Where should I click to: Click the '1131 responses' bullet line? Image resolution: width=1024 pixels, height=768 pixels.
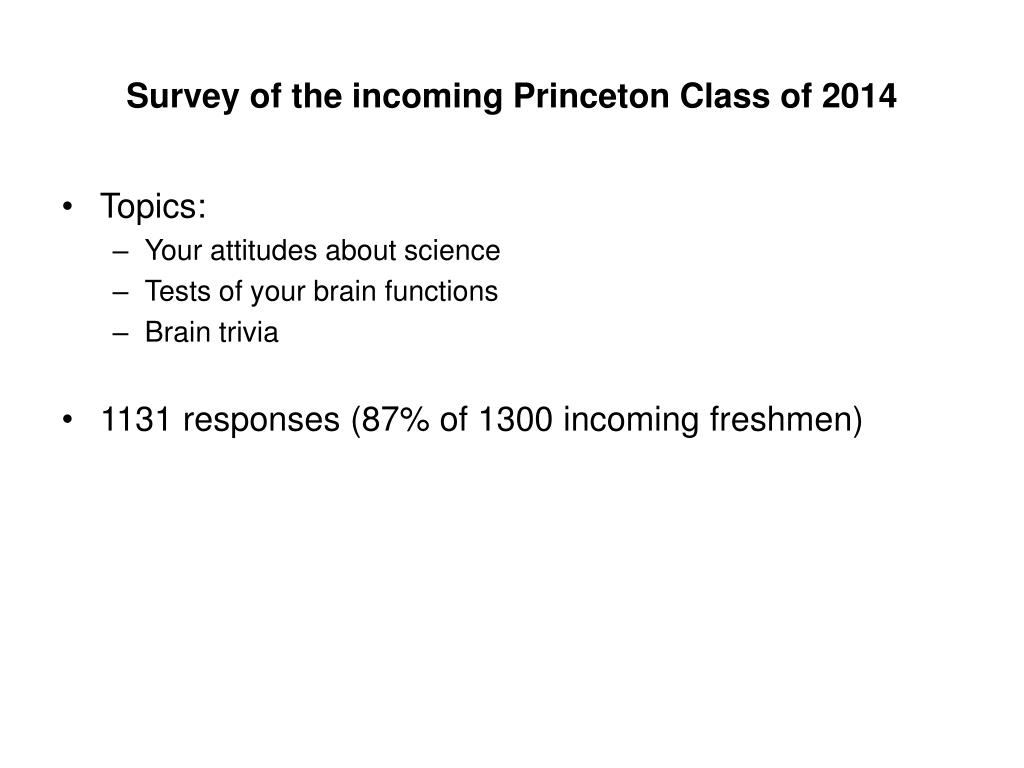pyautogui.click(x=481, y=419)
